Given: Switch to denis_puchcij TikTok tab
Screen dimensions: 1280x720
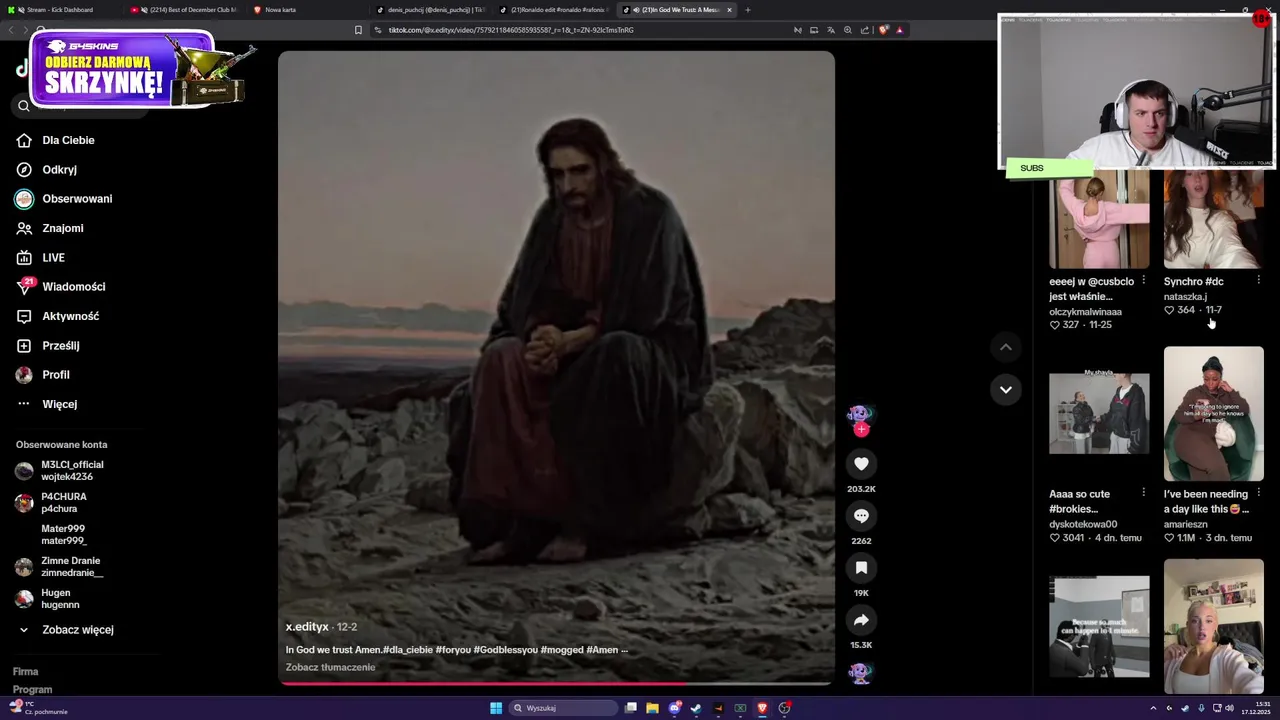Looking at the screenshot, I should 432,10.
